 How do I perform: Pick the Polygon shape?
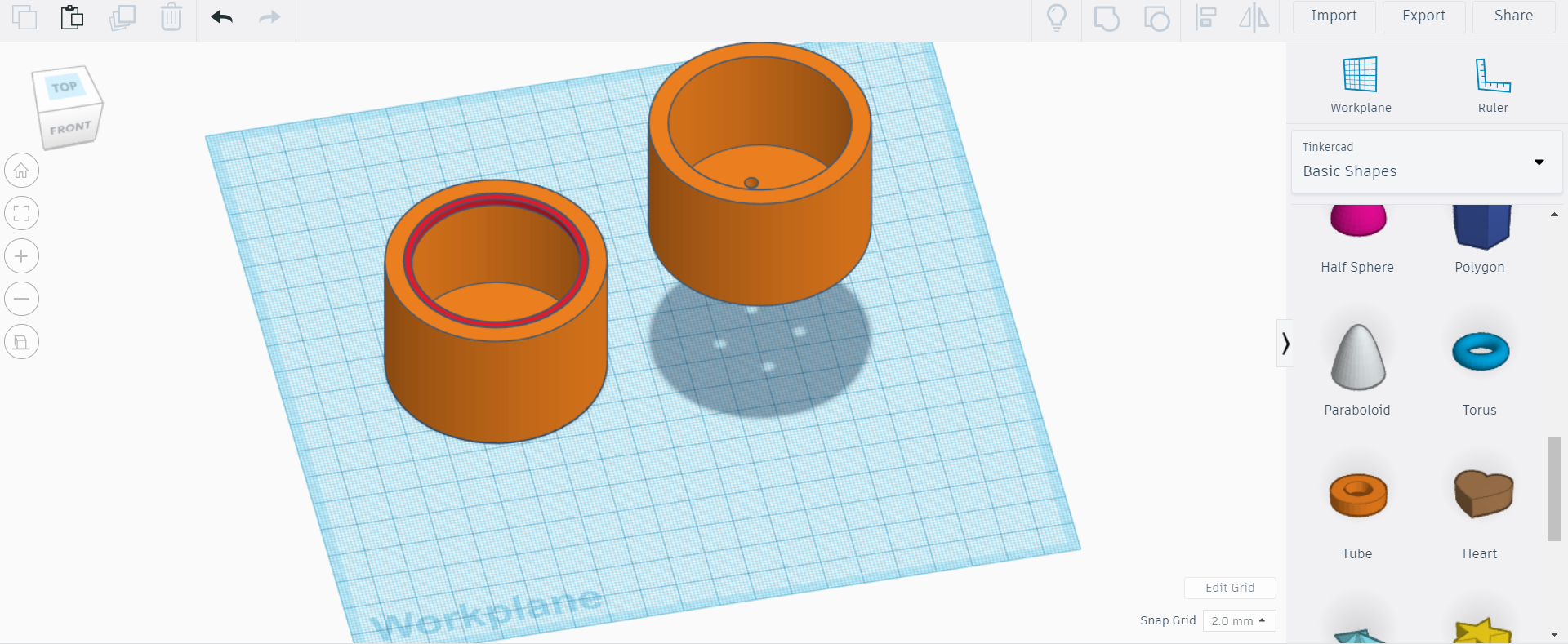point(1480,238)
